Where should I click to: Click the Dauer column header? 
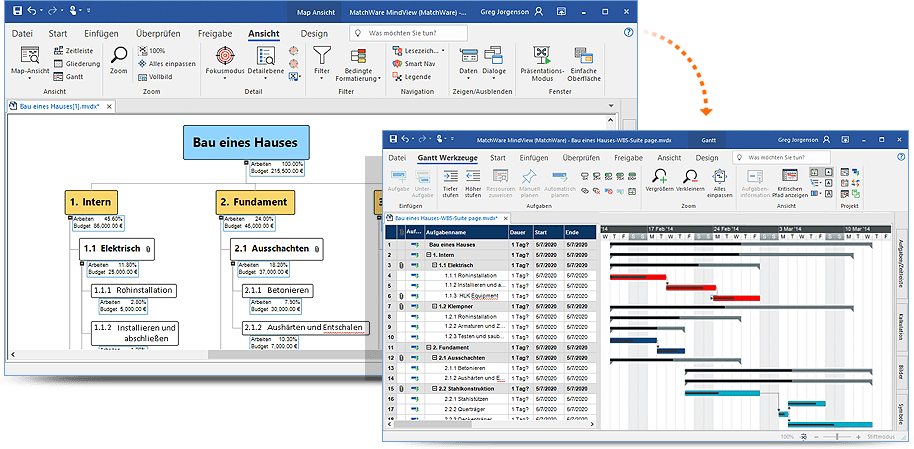point(520,232)
